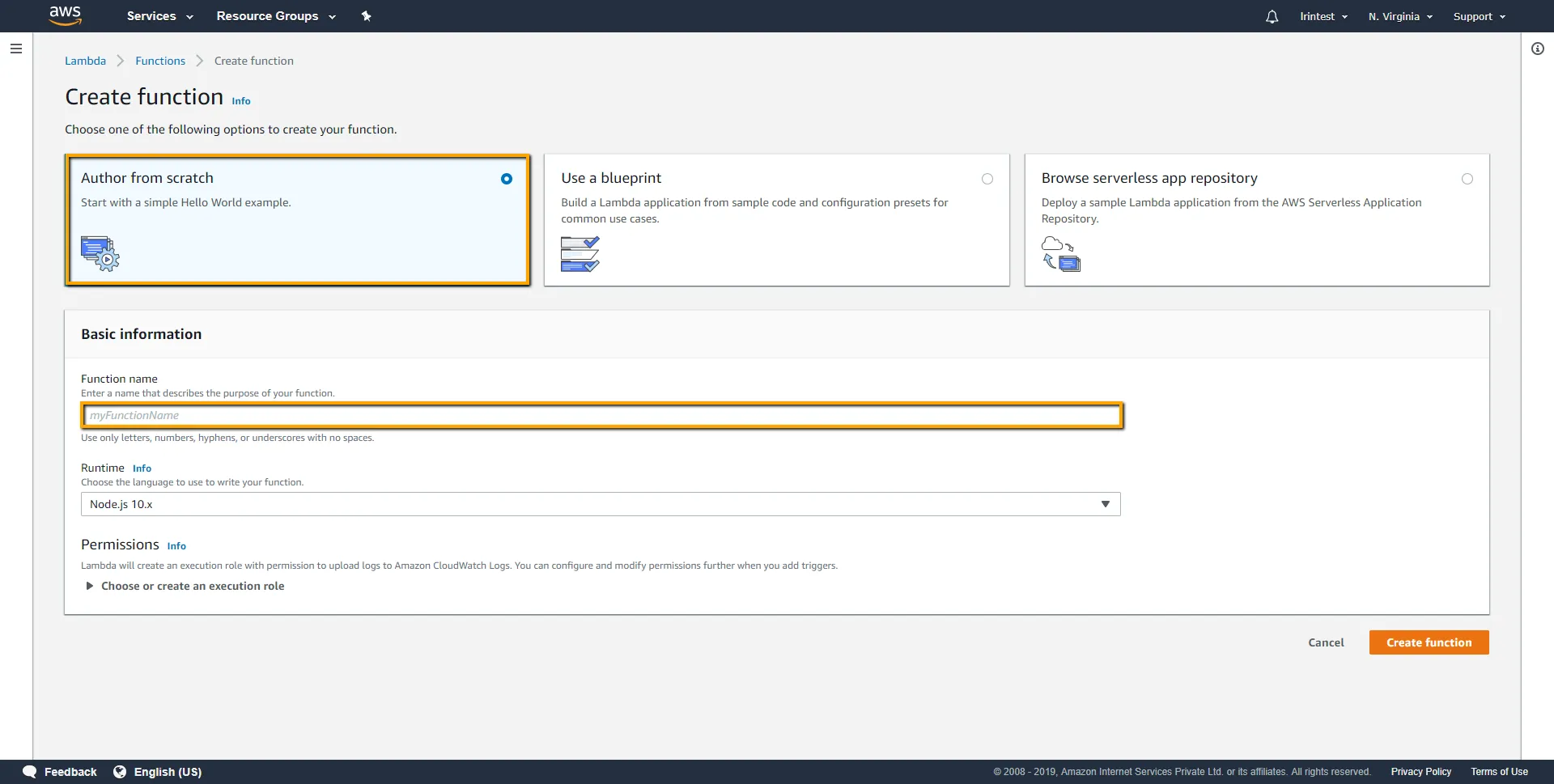Open the Services menu
The image size is (1554, 784).
point(159,16)
